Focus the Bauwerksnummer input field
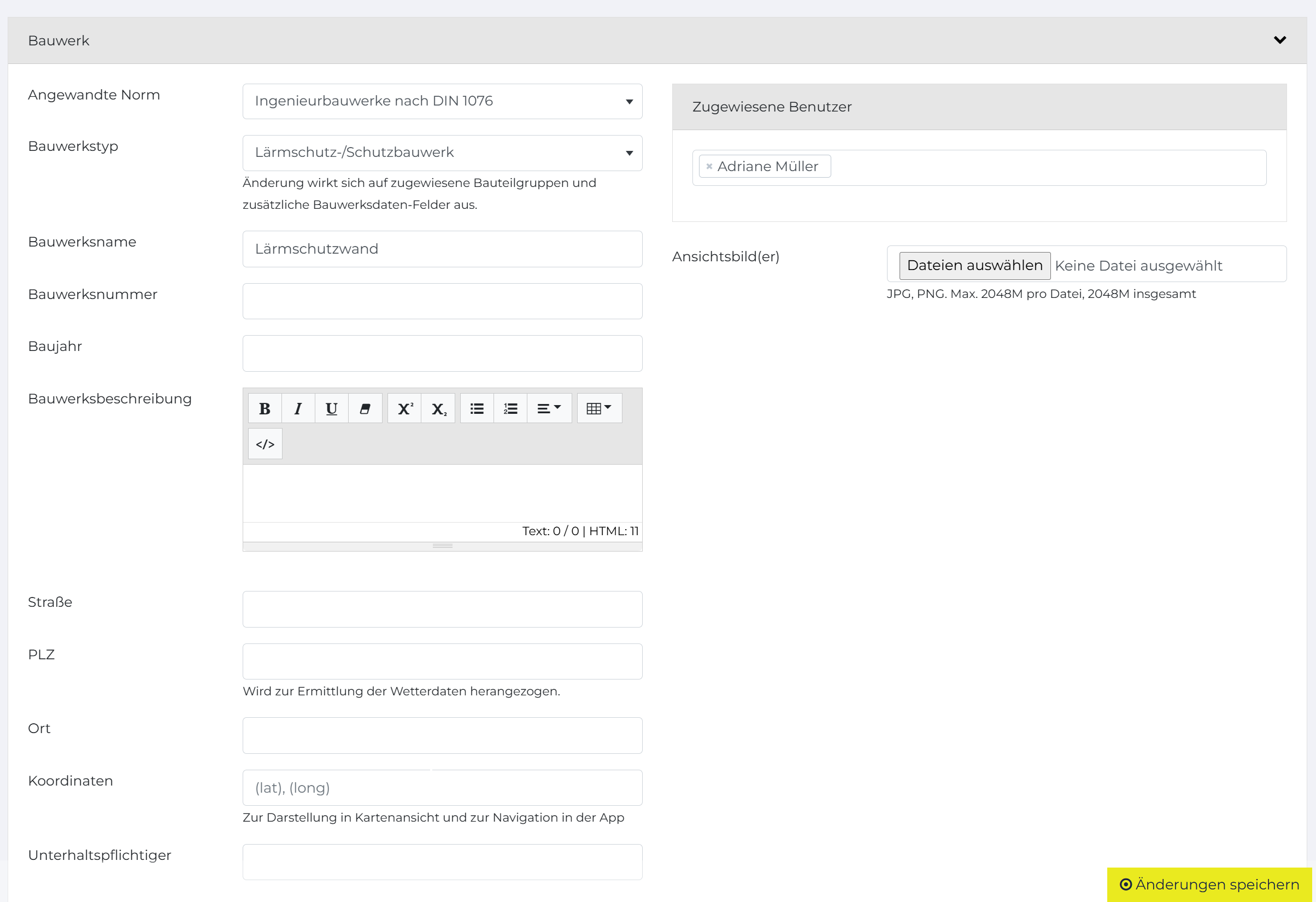The height and width of the screenshot is (902, 1316). pyautogui.click(x=442, y=301)
